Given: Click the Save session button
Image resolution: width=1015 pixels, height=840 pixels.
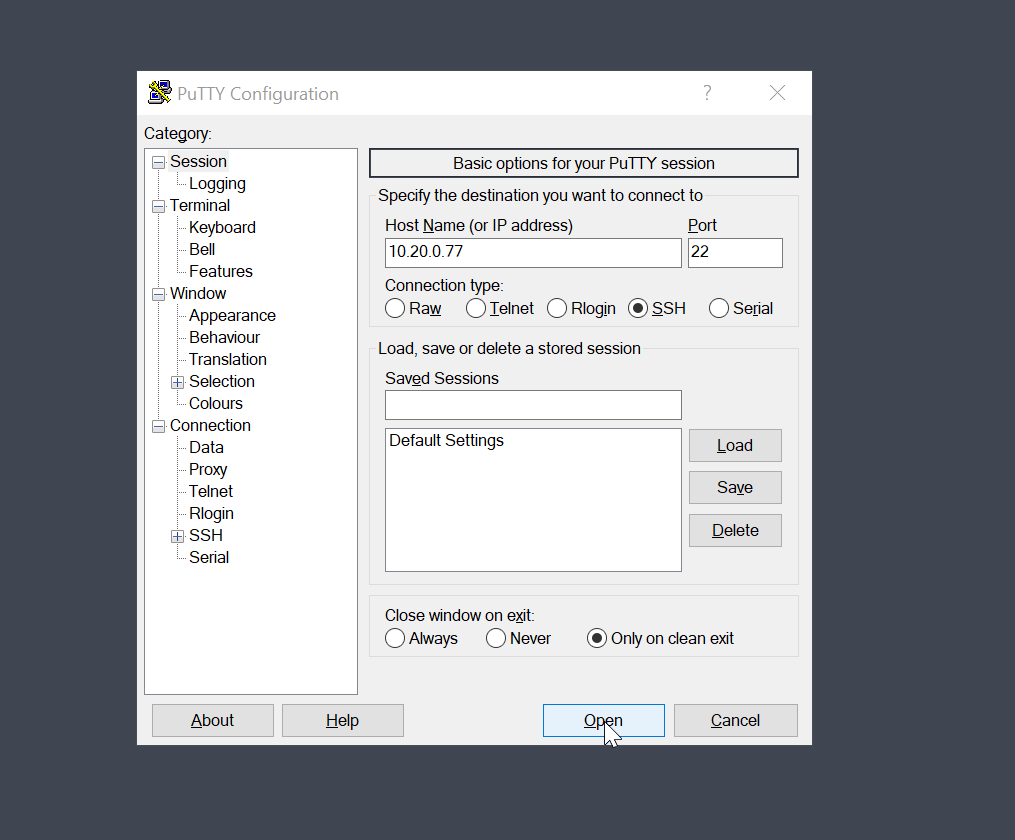Looking at the screenshot, I should coord(735,487).
